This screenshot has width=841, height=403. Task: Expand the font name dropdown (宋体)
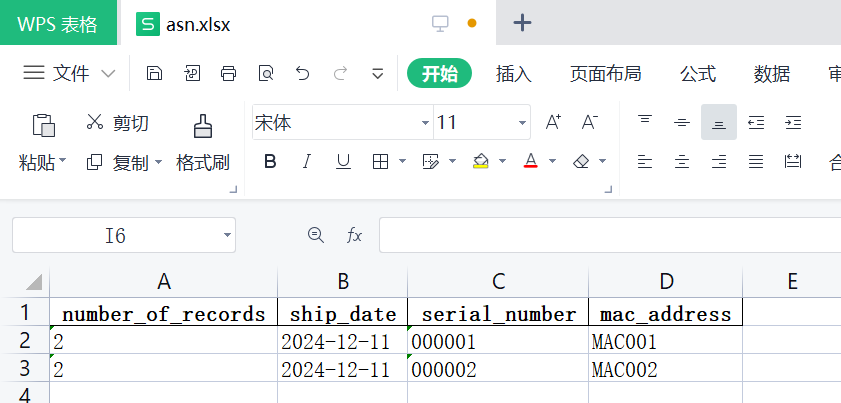(x=423, y=123)
